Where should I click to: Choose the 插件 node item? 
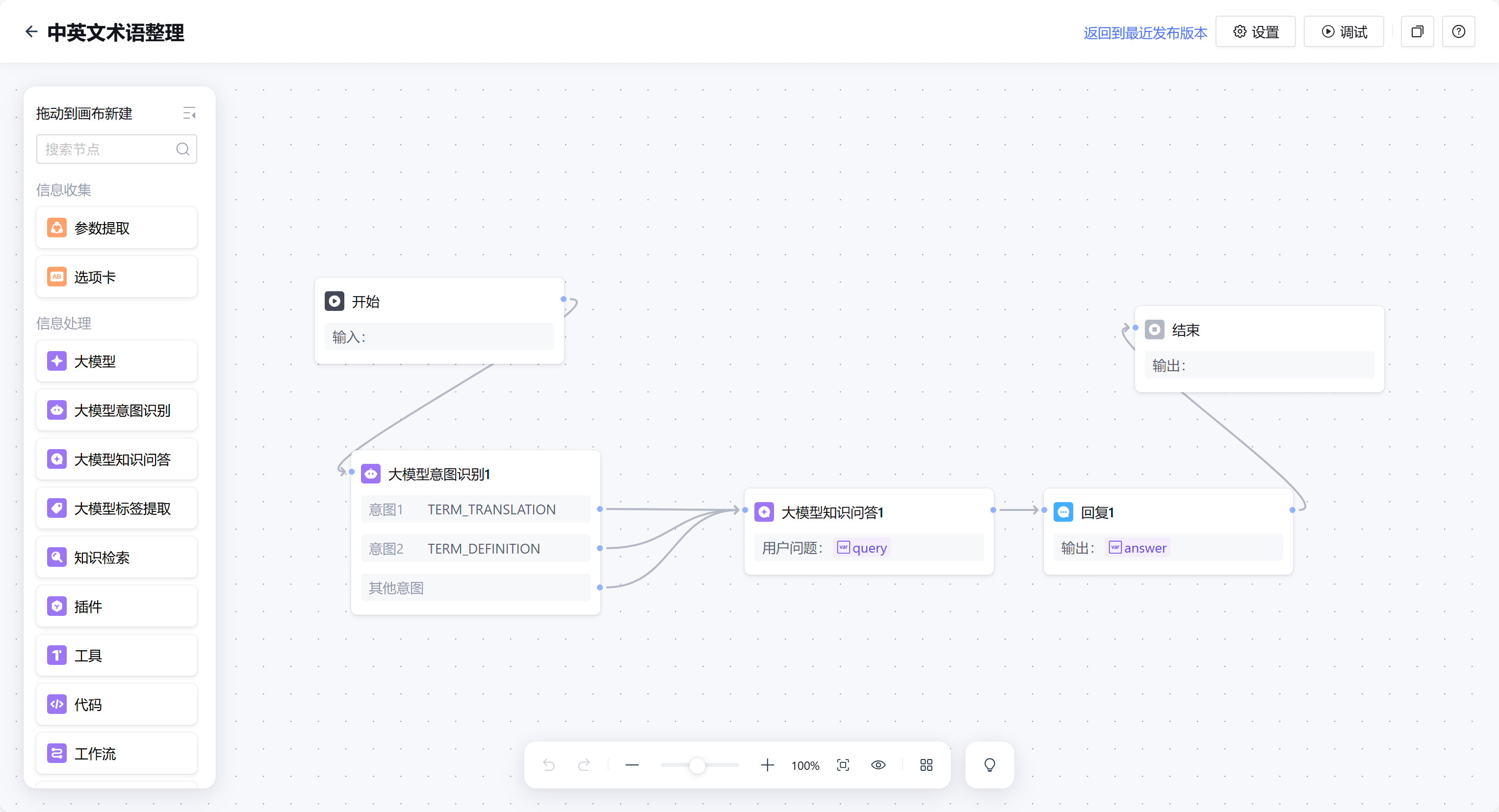(116, 606)
